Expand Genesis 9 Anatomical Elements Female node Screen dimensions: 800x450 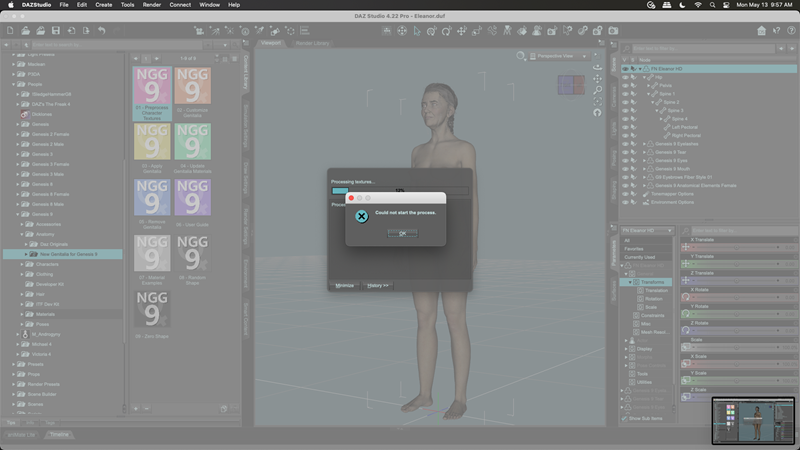(x=644, y=186)
